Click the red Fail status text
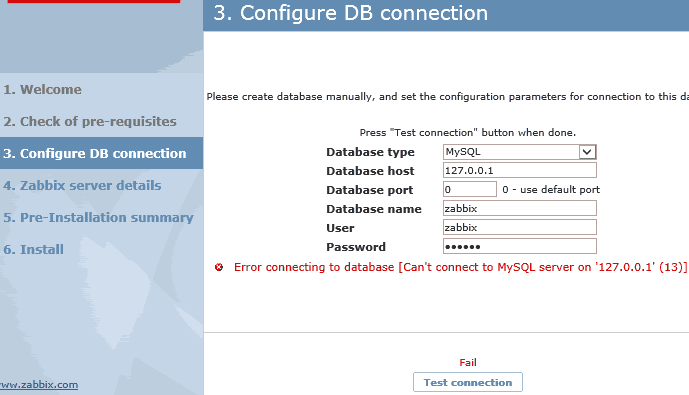This screenshot has height=395, width=689. click(468, 362)
